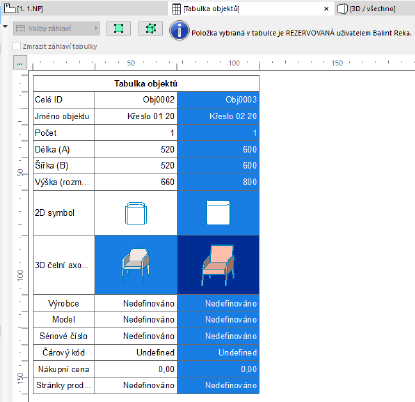Open the Volby záhlaví dropdown
The width and height of the screenshot is (415, 402).
(56, 29)
